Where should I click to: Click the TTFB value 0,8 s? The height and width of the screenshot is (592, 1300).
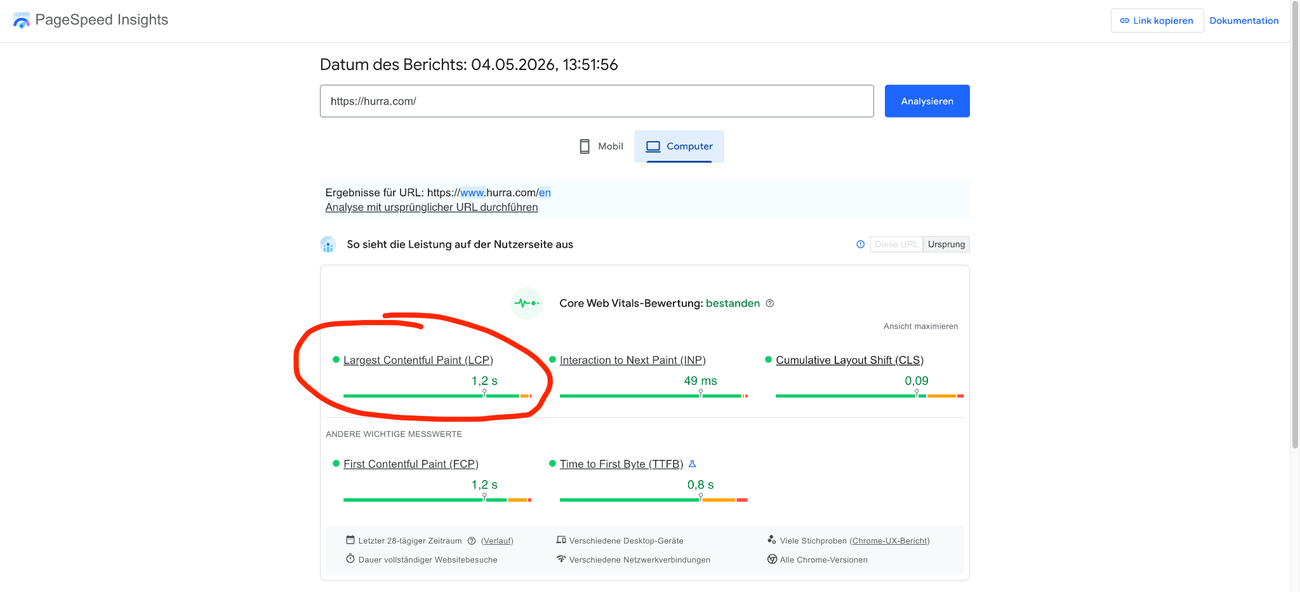click(700, 485)
